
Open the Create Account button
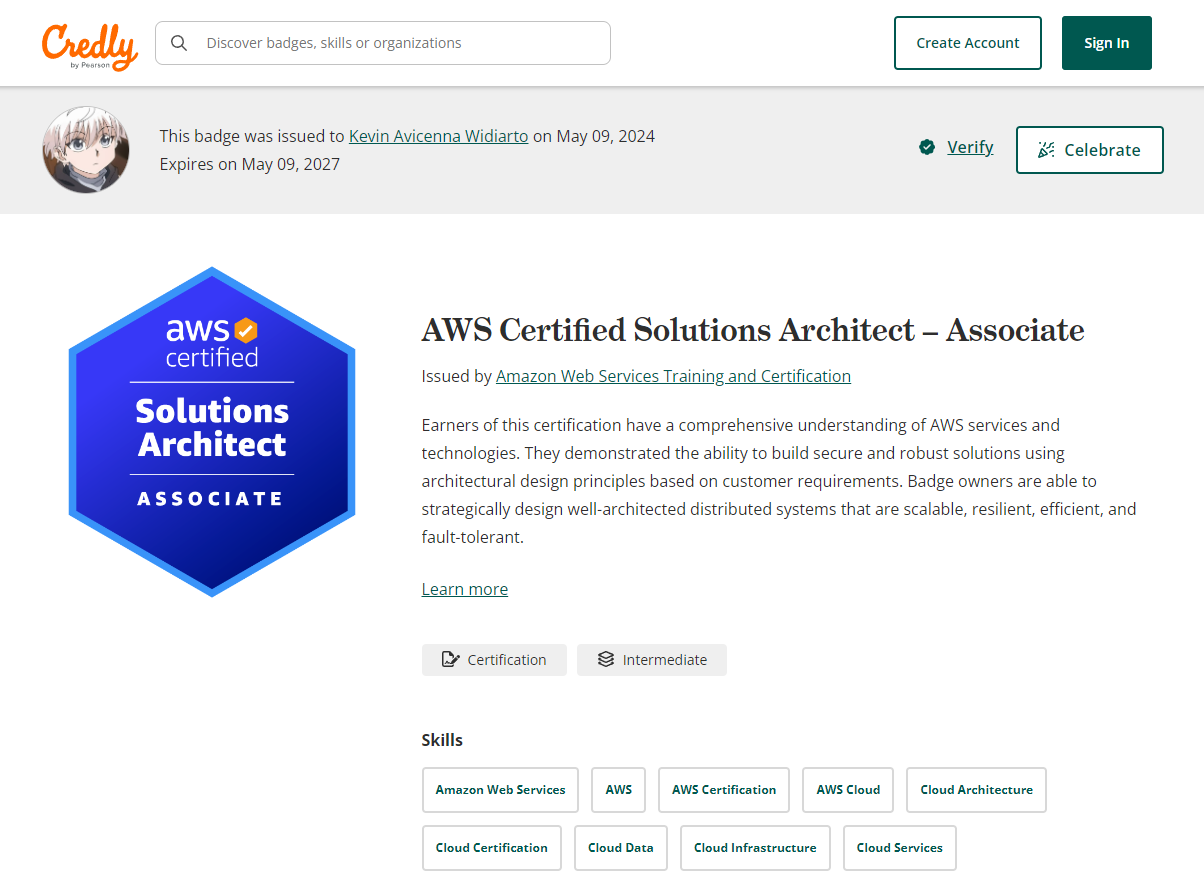pyautogui.click(x=968, y=43)
